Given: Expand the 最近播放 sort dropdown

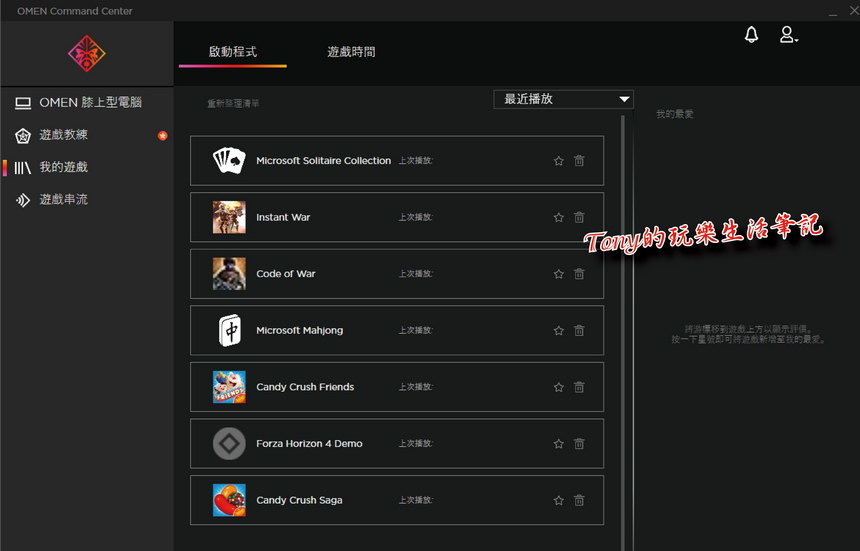Looking at the screenshot, I should pyautogui.click(x=563, y=99).
